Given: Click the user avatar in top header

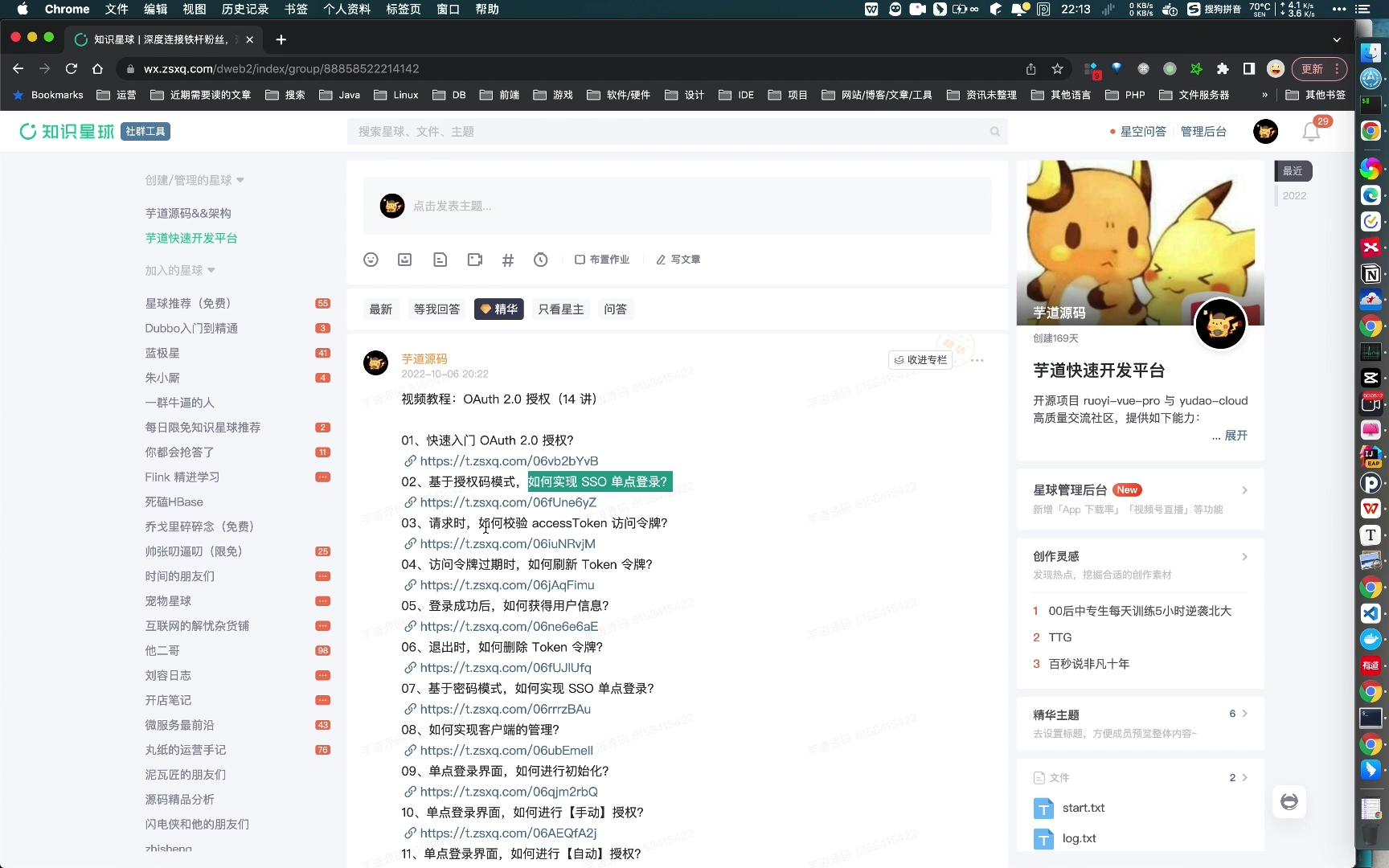Looking at the screenshot, I should [x=1265, y=131].
